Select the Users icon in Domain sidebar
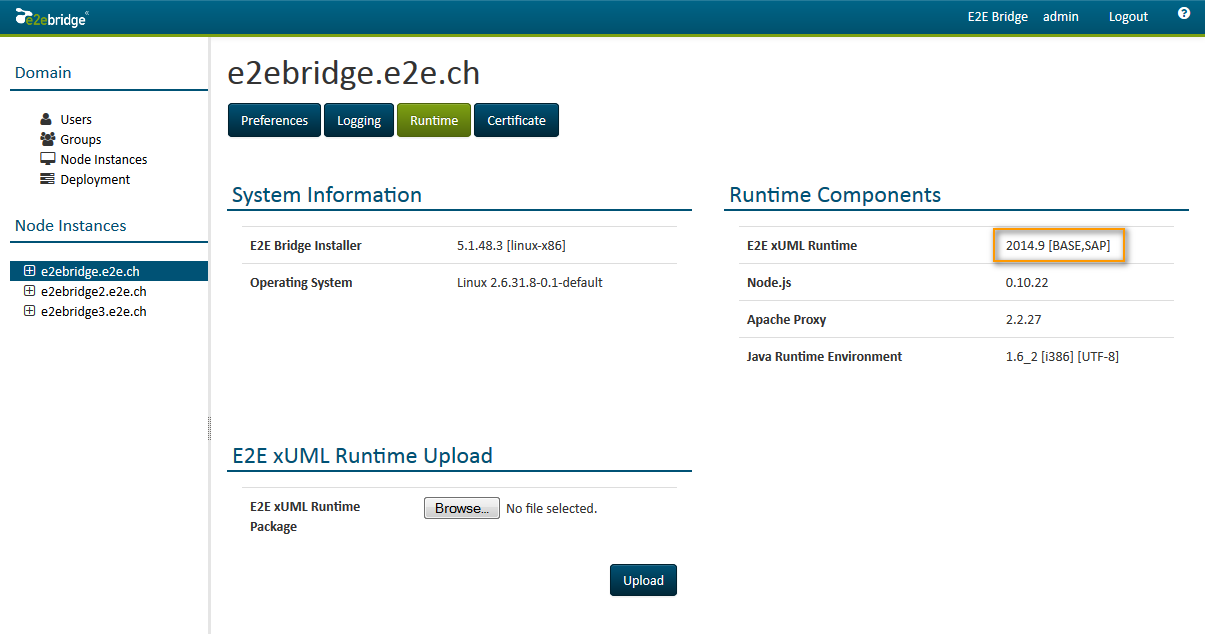 point(47,118)
